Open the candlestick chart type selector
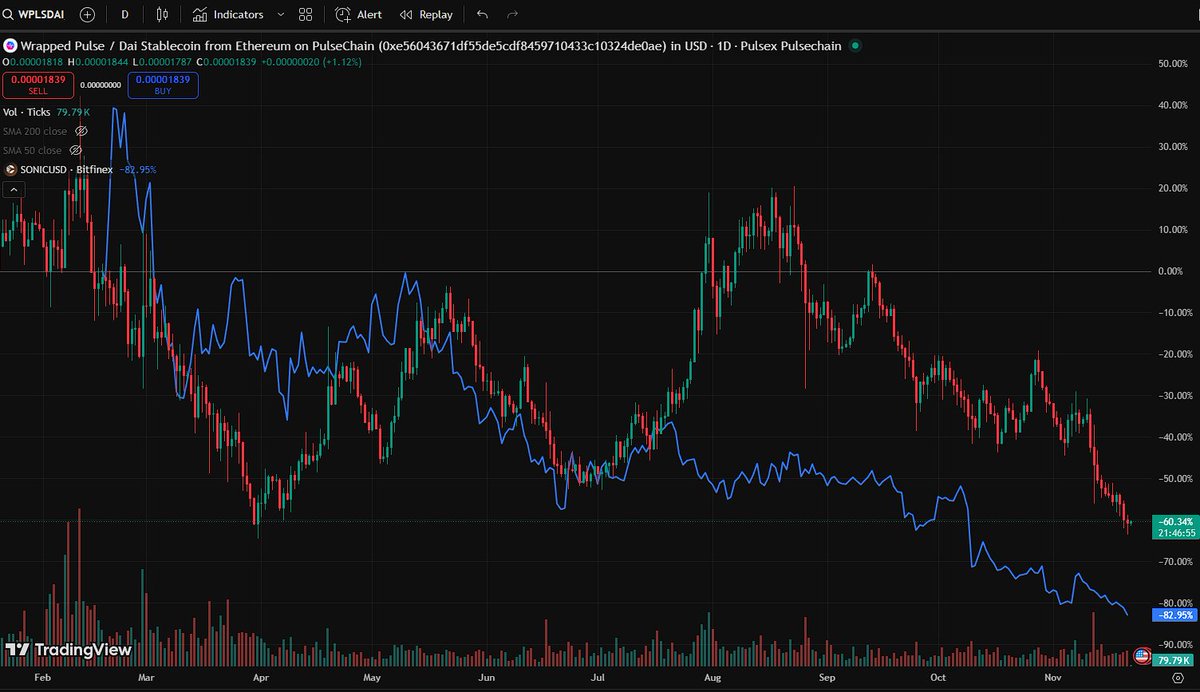1200x692 pixels. (x=163, y=15)
